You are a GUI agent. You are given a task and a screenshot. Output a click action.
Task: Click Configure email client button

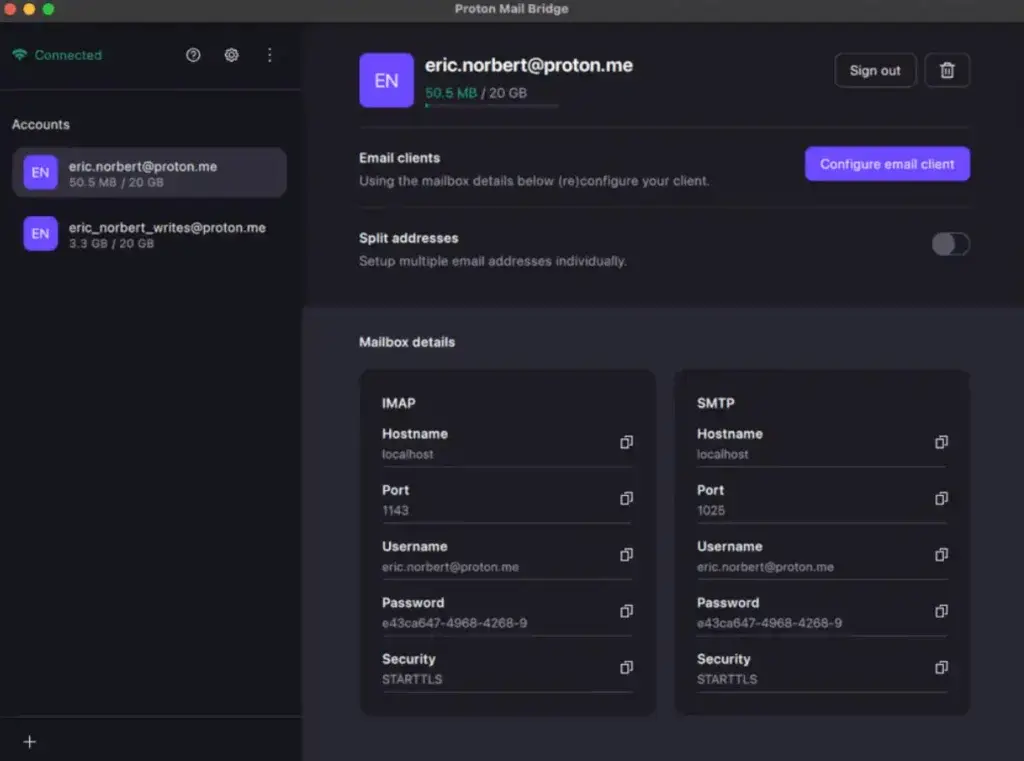[887, 164]
